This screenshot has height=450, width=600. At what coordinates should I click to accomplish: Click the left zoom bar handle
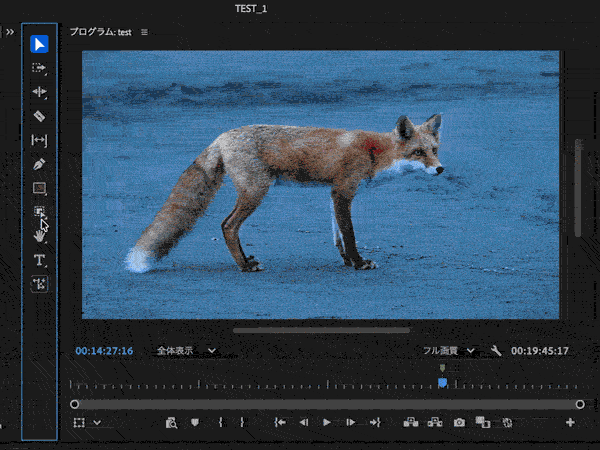75,404
